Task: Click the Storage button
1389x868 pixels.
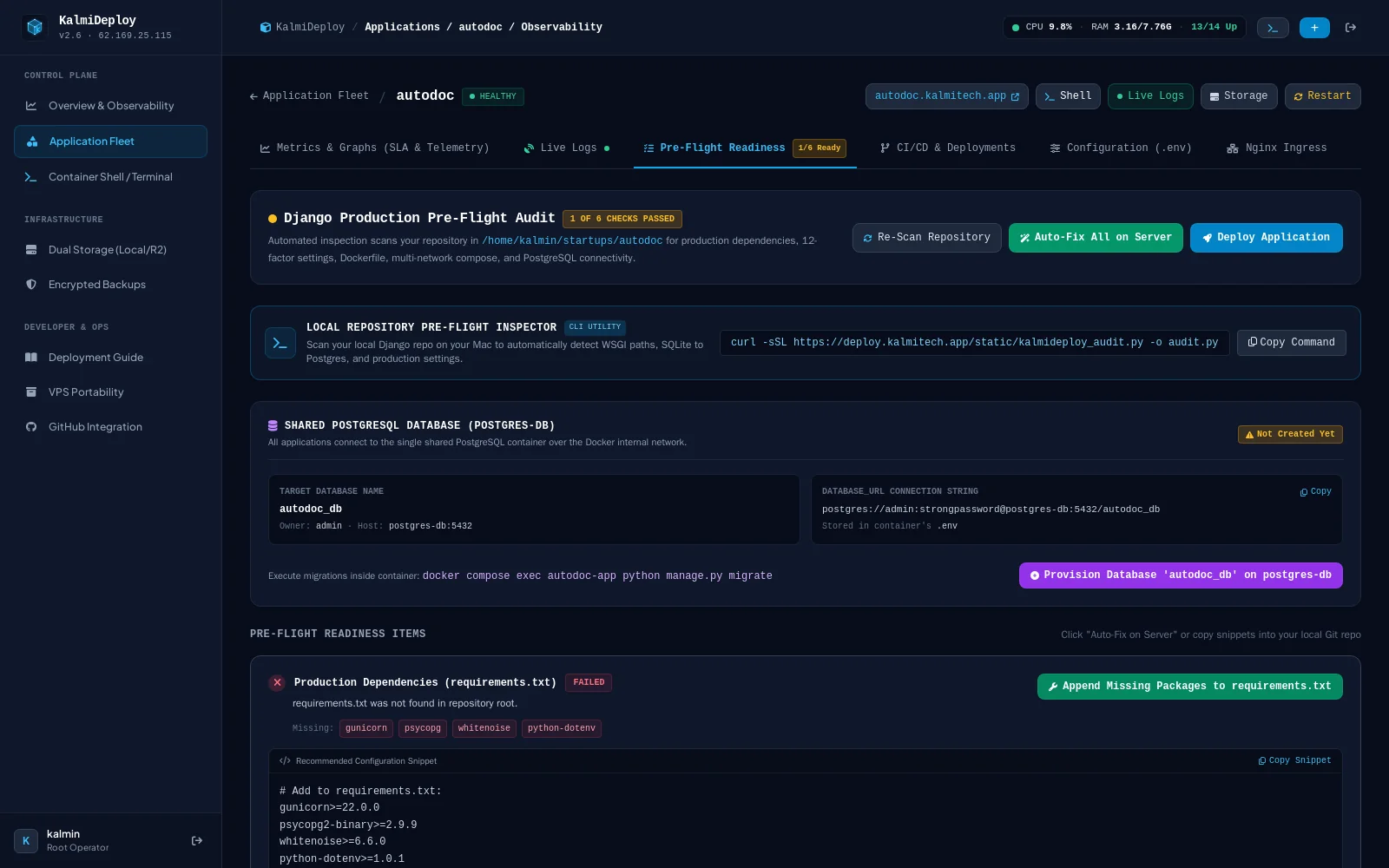Action: pyautogui.click(x=1239, y=96)
